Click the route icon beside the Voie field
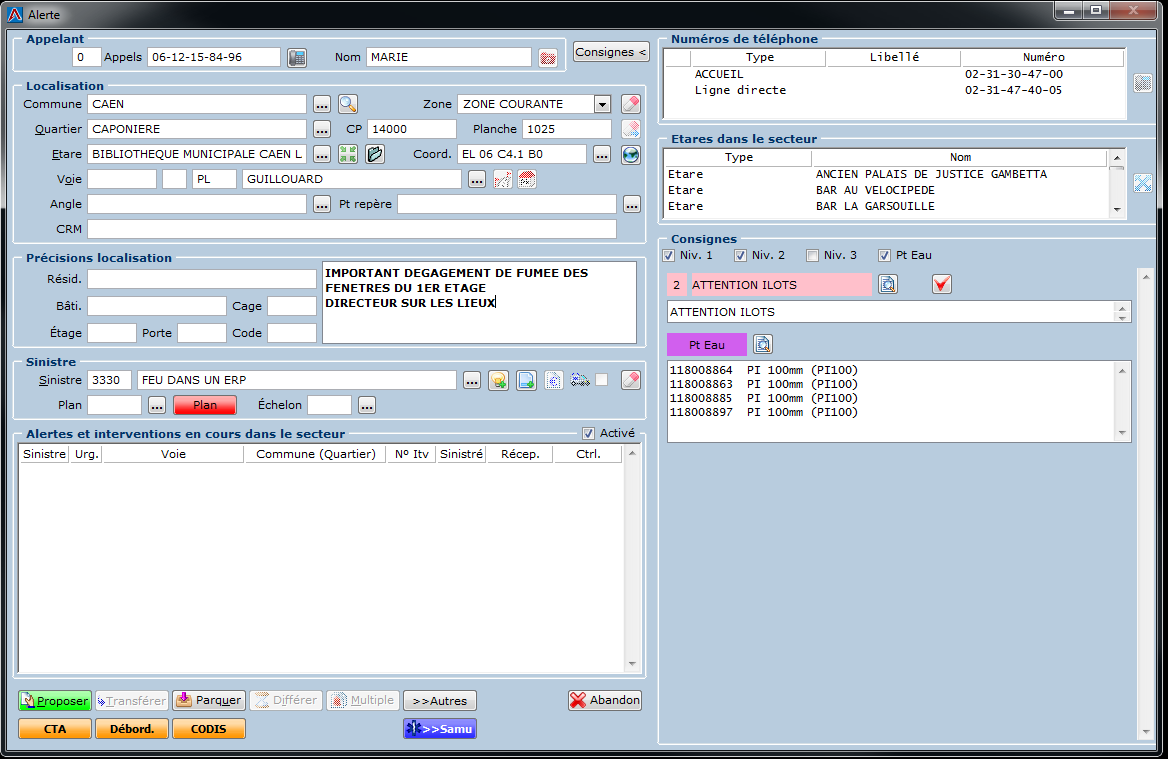Viewport: 1168px width, 759px height. coord(503,180)
